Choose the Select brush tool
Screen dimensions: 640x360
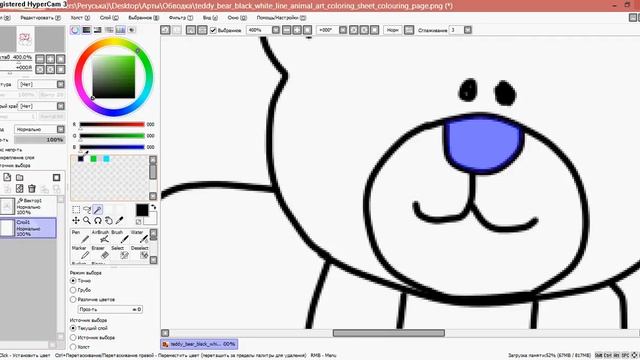120,252
